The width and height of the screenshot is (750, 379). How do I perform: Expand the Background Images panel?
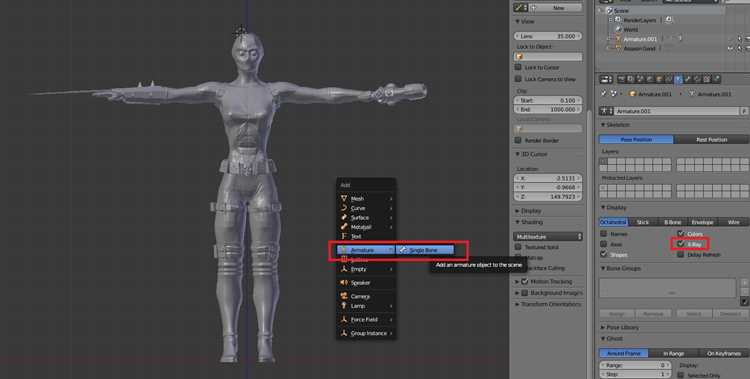[x=518, y=292]
